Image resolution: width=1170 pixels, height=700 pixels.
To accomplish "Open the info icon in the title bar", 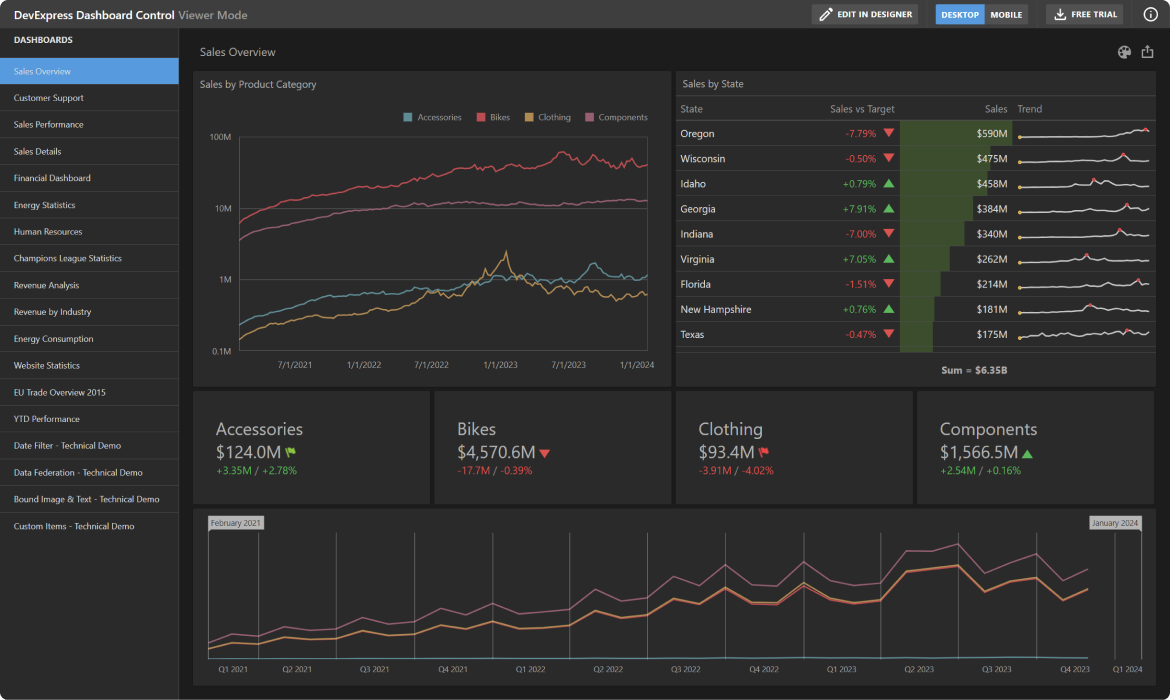I will pyautogui.click(x=1150, y=14).
